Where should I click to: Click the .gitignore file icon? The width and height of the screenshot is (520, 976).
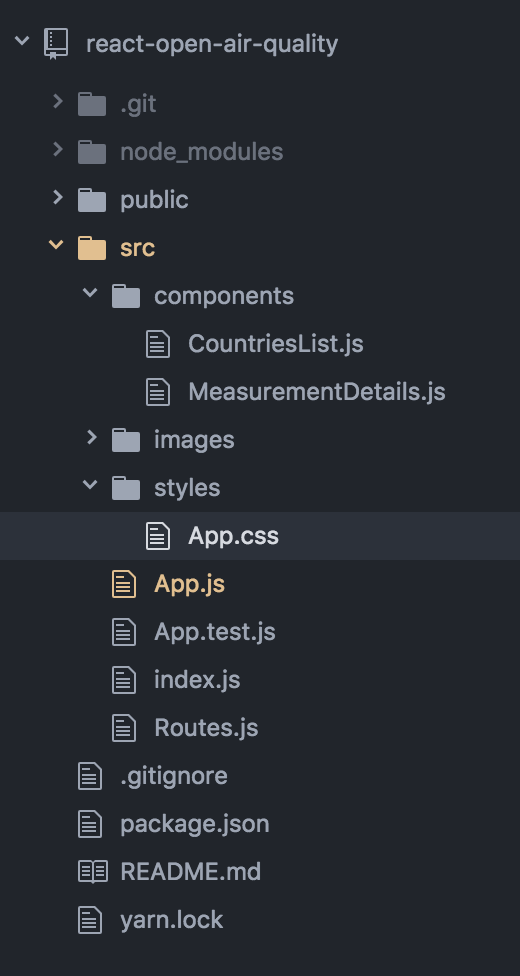pyautogui.click(x=90, y=776)
